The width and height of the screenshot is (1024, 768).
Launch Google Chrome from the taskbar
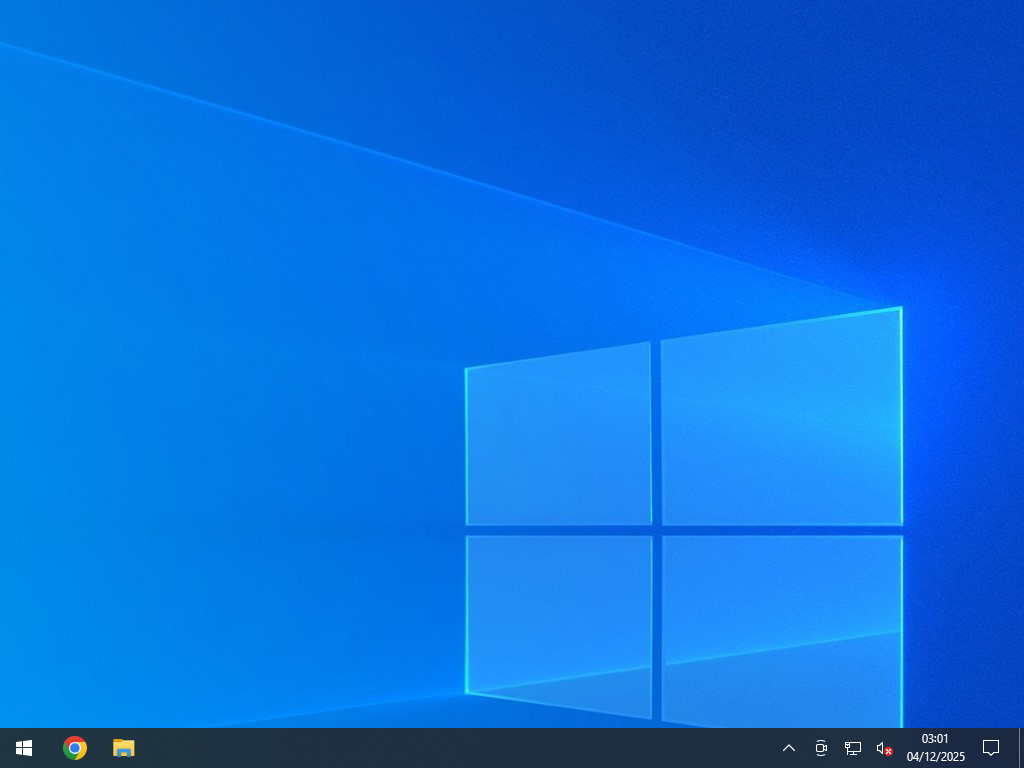coord(75,748)
